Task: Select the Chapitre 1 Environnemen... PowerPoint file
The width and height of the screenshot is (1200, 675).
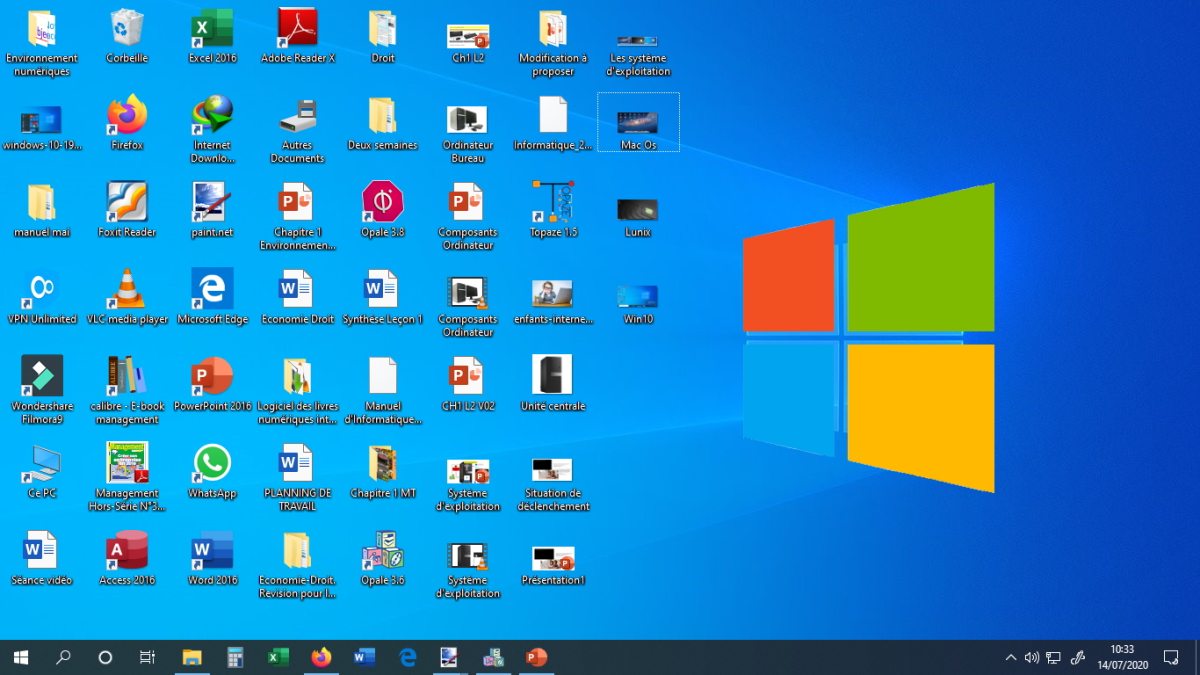Action: point(297,217)
